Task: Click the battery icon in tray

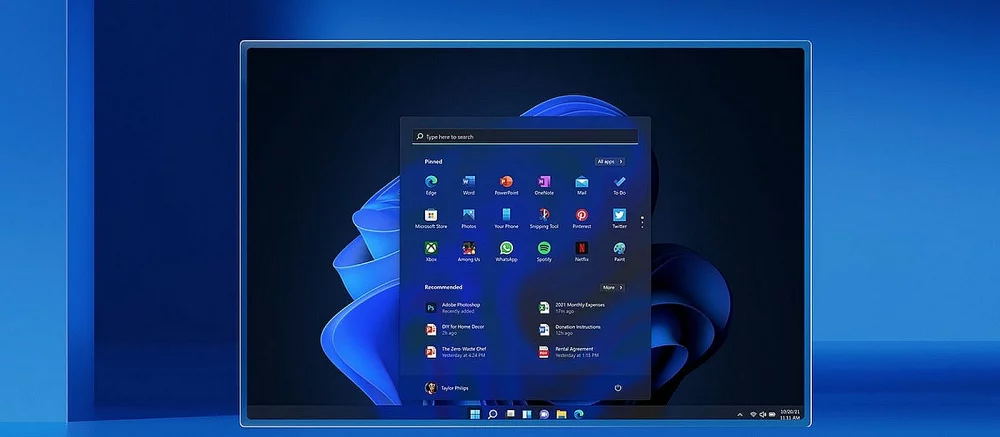Action: click(x=772, y=415)
